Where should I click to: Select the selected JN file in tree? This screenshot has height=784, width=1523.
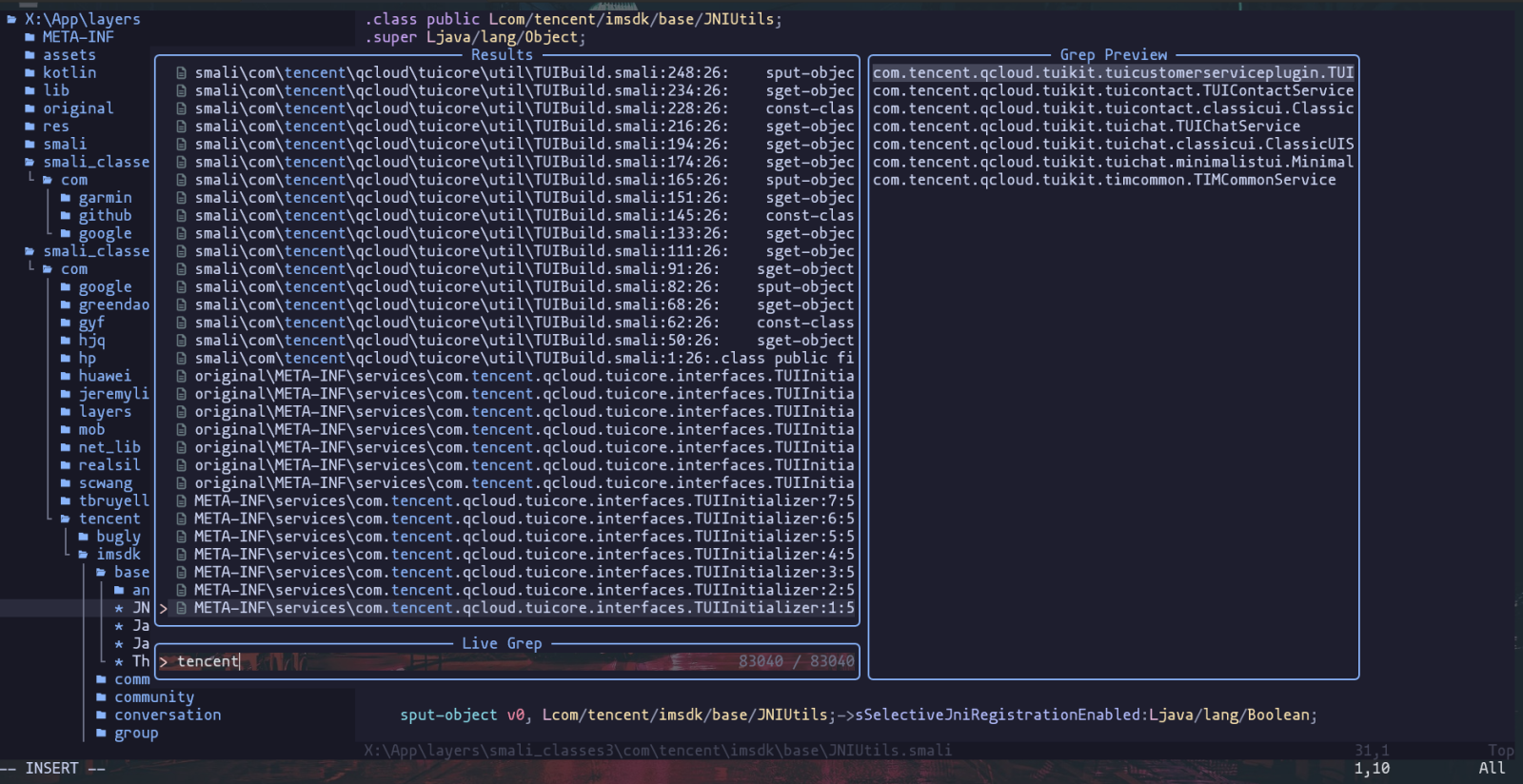pos(132,608)
